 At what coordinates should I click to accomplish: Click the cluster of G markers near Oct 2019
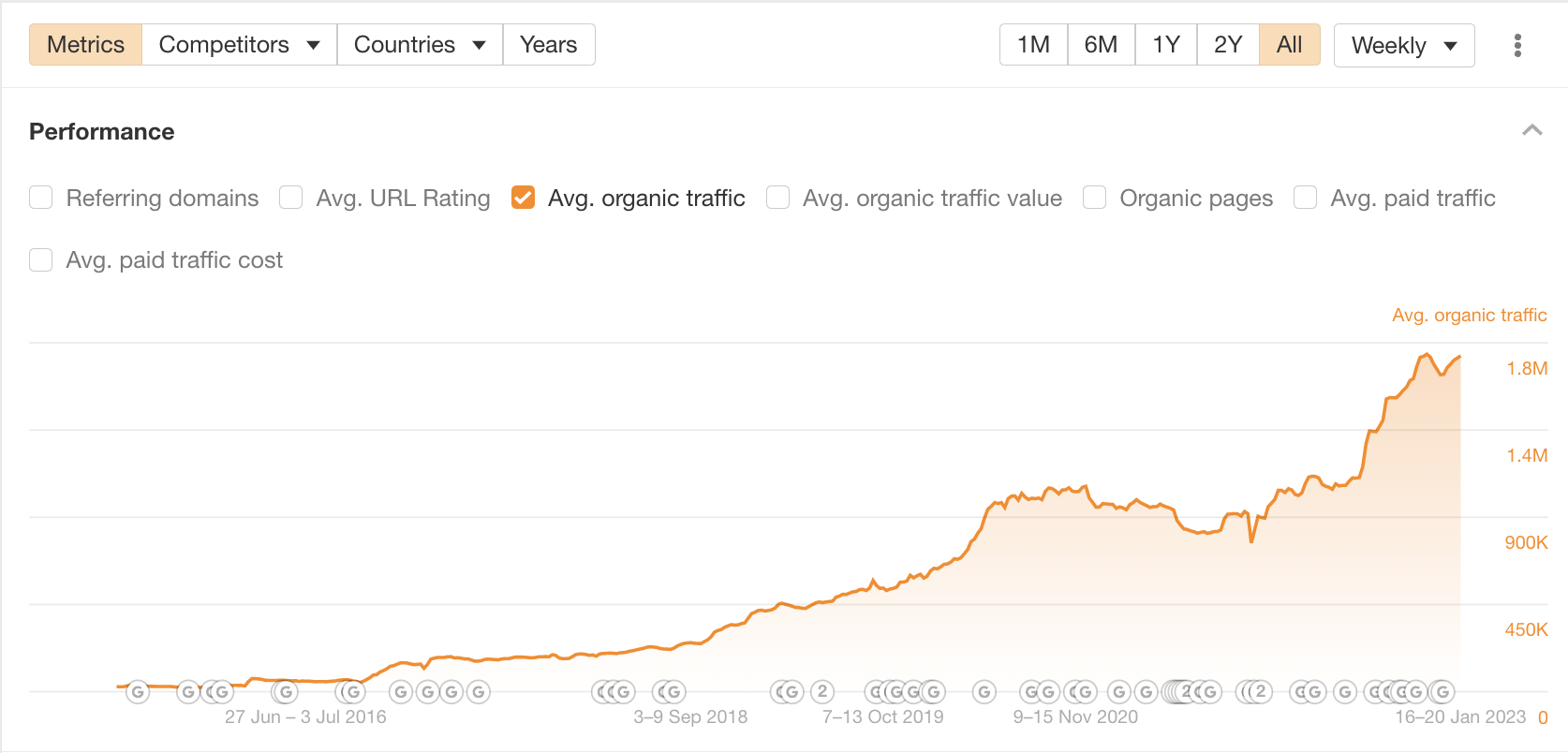[905, 691]
